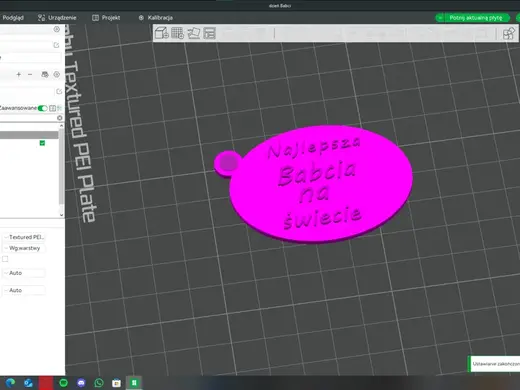The width and height of the screenshot is (520, 390).
Task: Click the plus icon to add filament
Action: coord(19,74)
